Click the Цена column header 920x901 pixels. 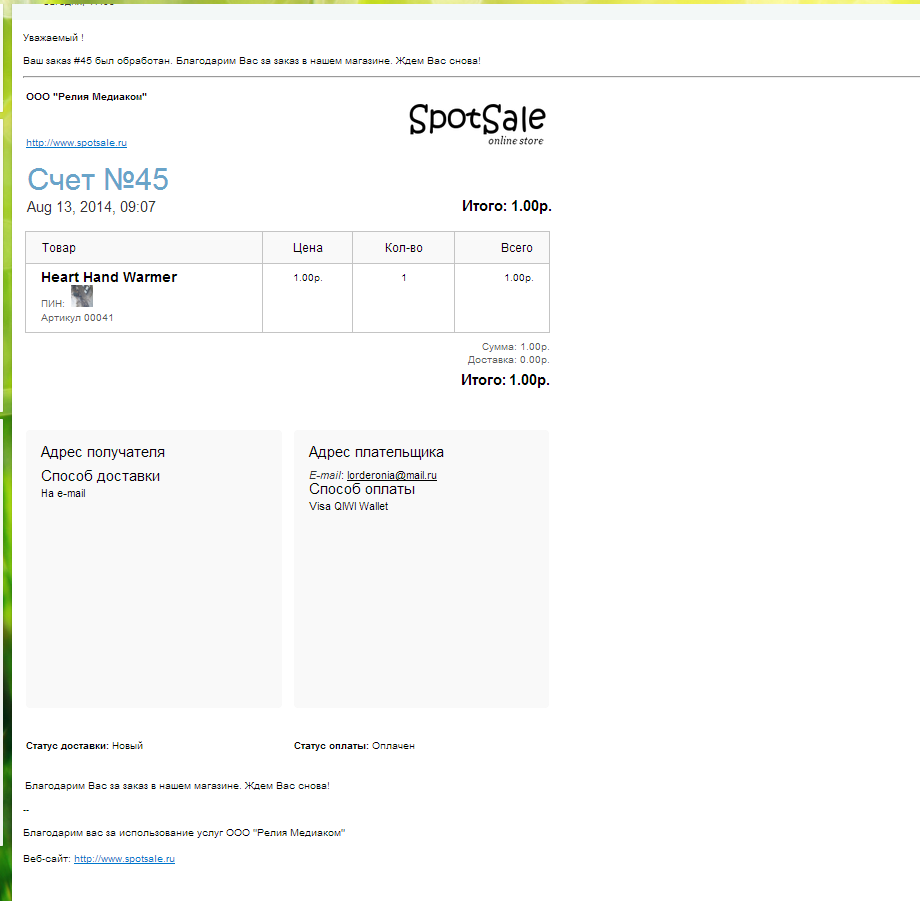[x=308, y=248]
